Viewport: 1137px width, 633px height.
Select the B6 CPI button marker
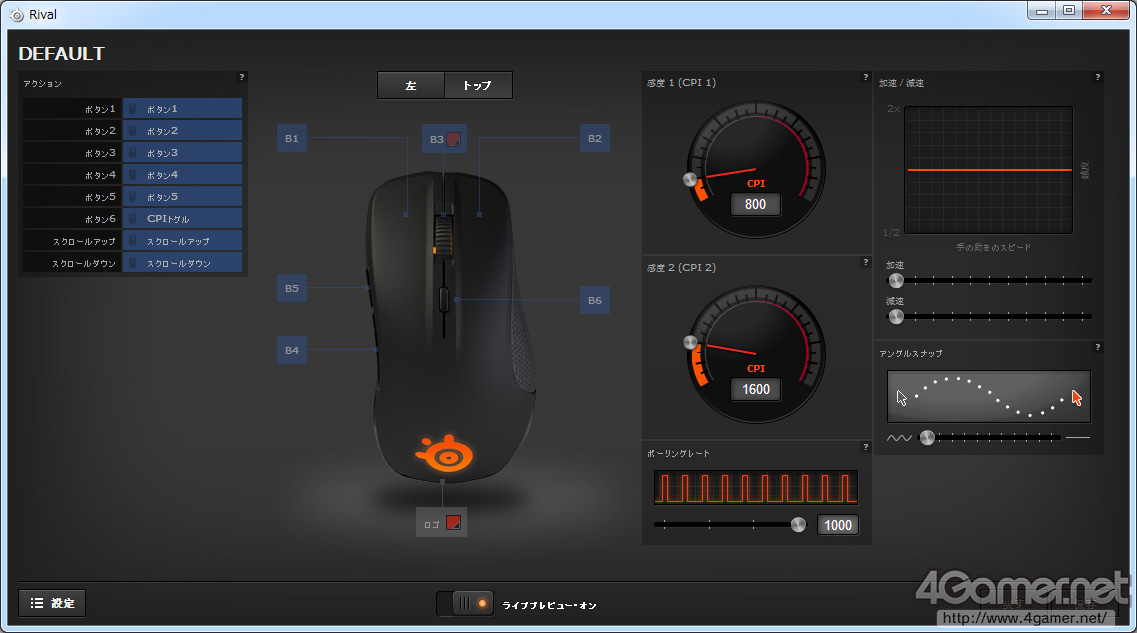595,300
